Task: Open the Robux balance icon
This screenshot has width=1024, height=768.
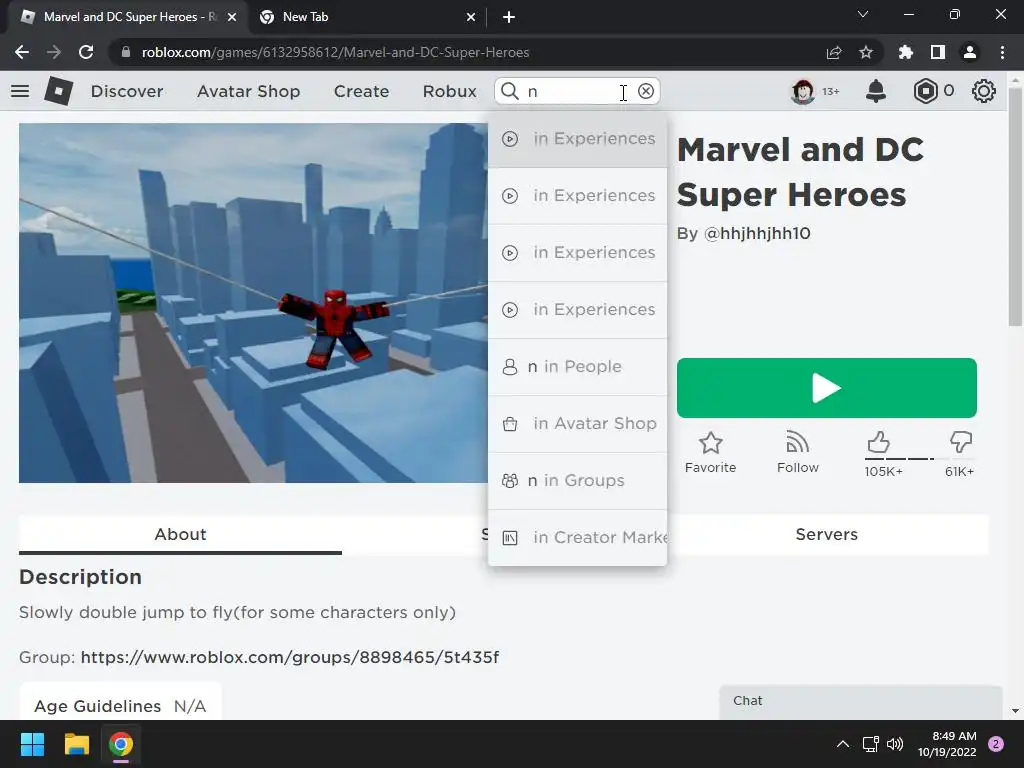Action: 925,91
